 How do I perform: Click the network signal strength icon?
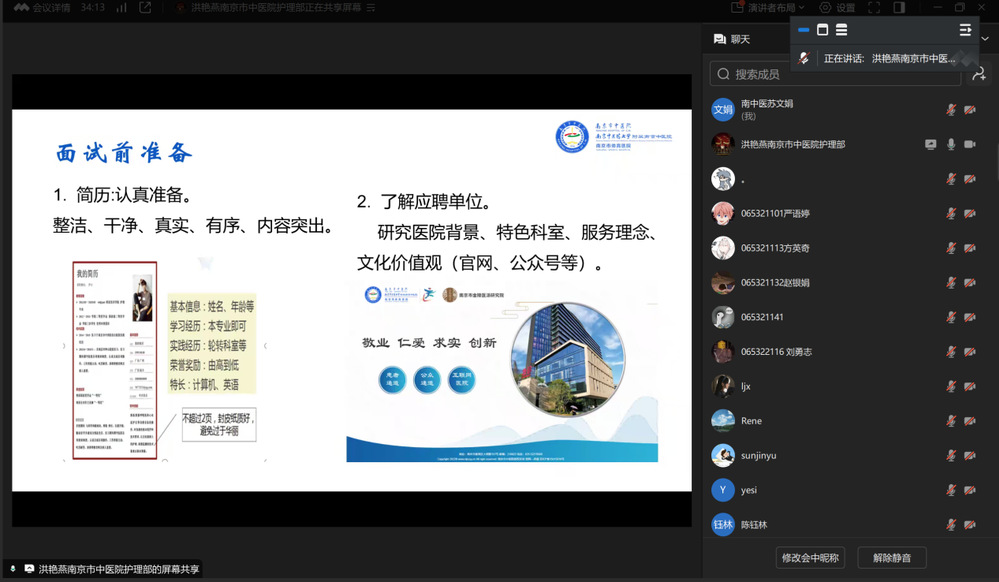point(121,8)
